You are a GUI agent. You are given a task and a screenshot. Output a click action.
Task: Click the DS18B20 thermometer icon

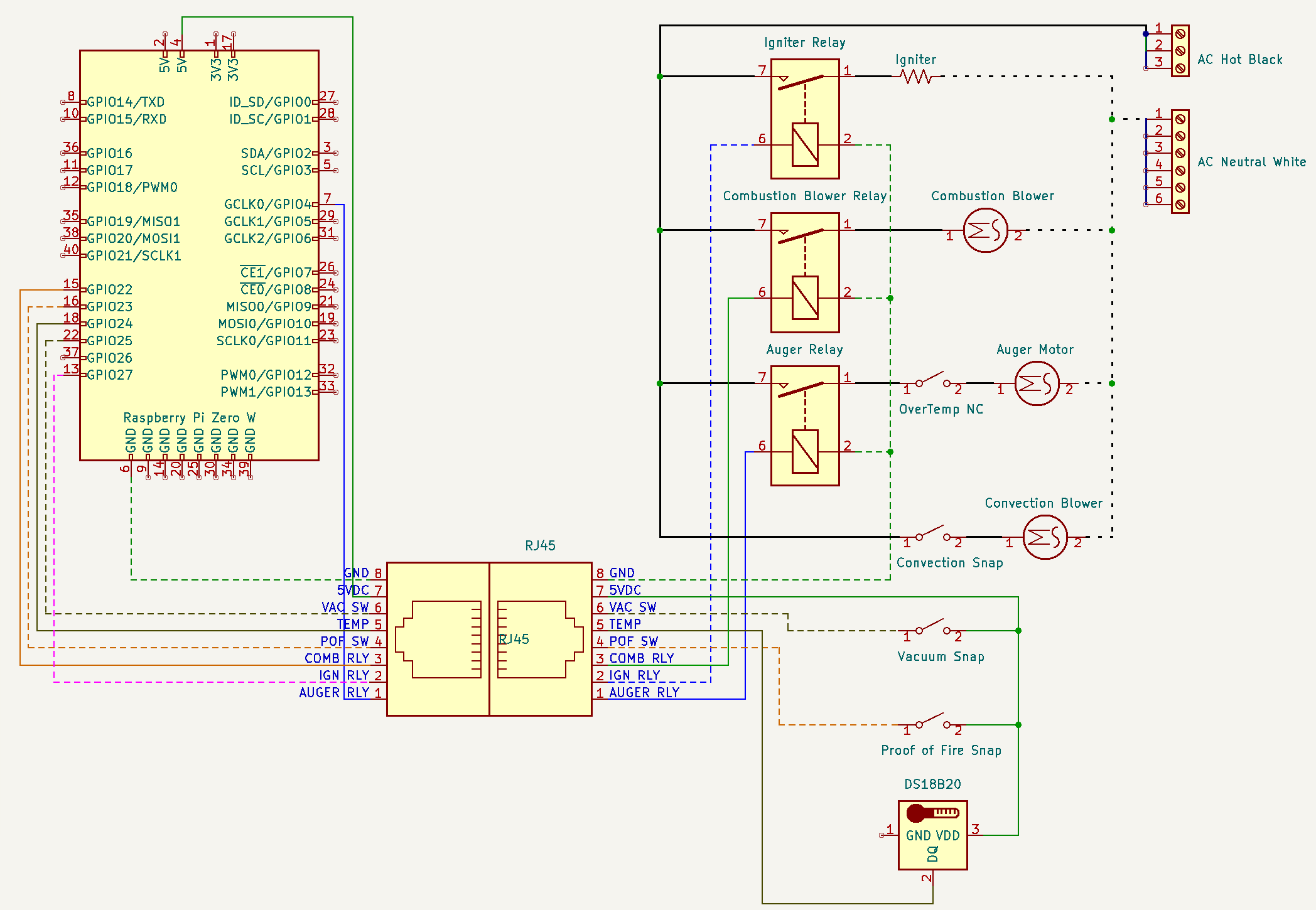tap(932, 813)
